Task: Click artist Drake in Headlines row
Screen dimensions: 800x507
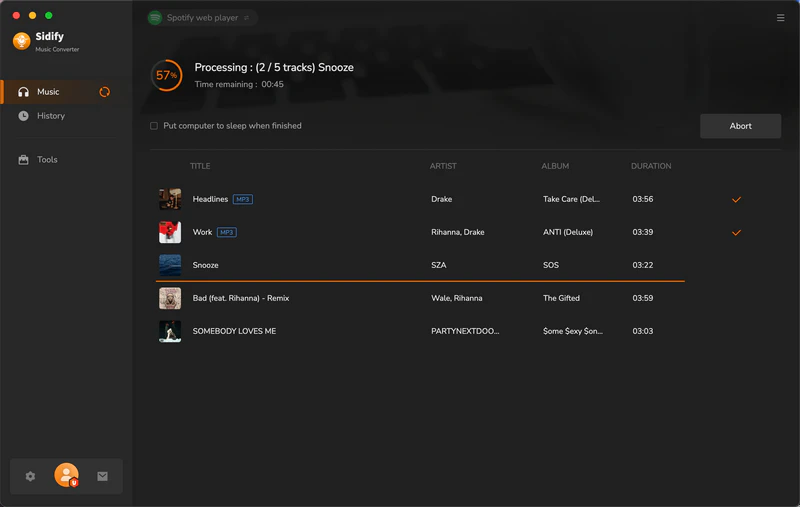Action: [441, 199]
